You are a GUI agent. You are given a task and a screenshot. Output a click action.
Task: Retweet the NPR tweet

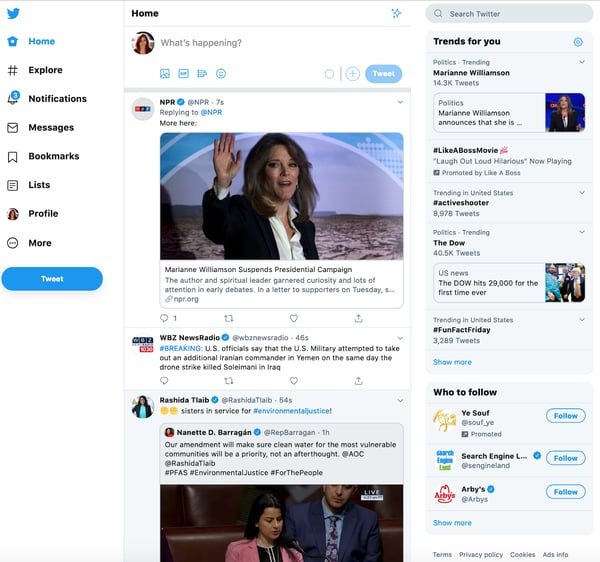tap(229, 318)
